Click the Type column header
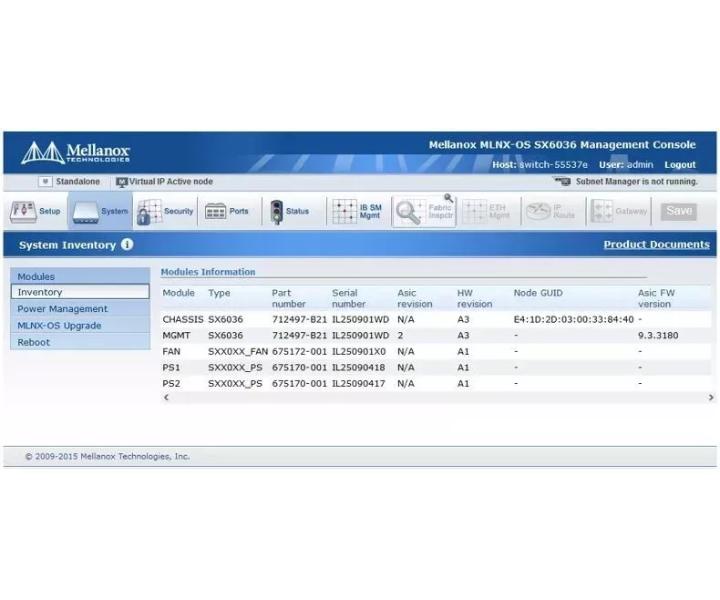This screenshot has width=720, height=600. point(219,293)
